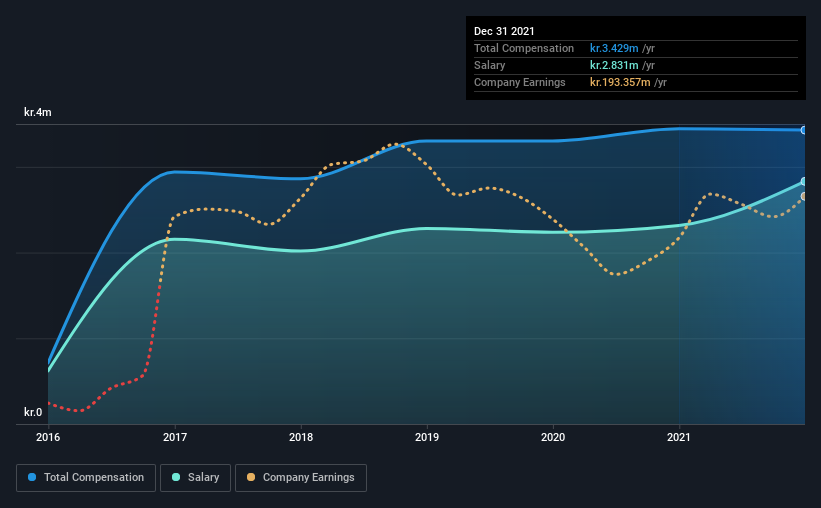Toggle the Total Compensation legend button
The image size is (821, 508).
86,478
